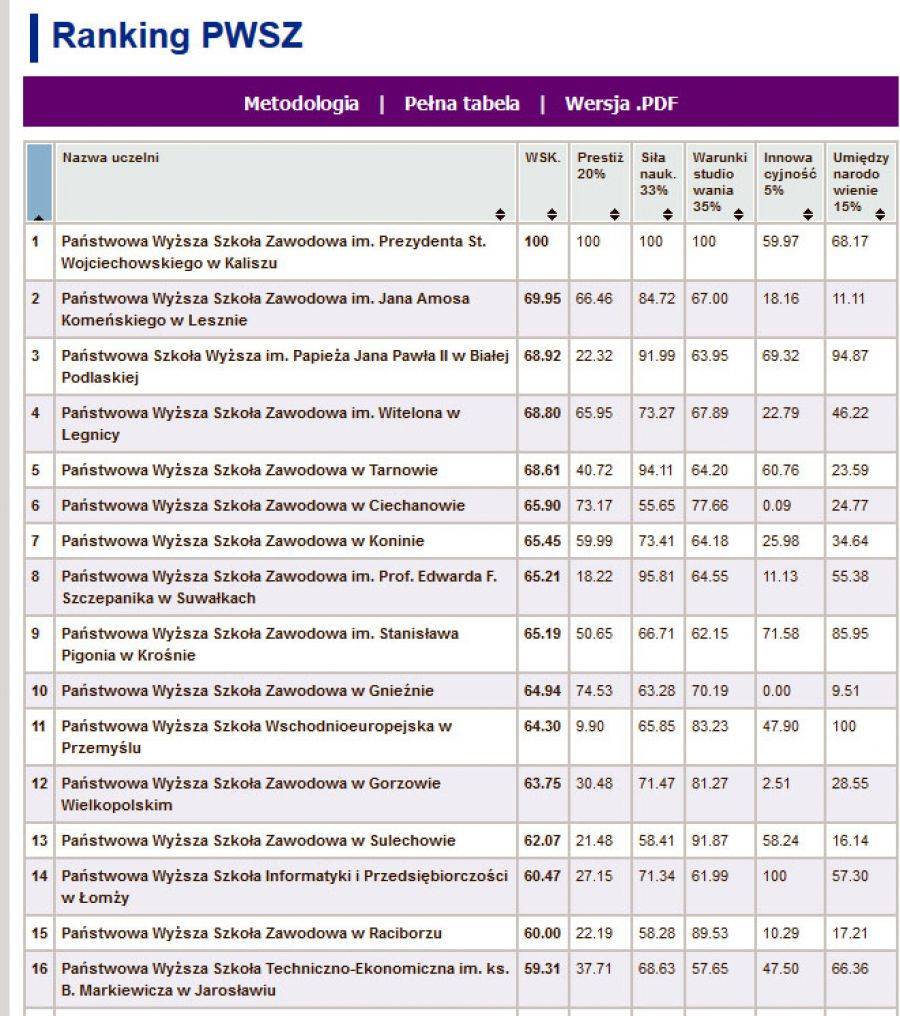Click WSK. value 65.90

coord(542,505)
